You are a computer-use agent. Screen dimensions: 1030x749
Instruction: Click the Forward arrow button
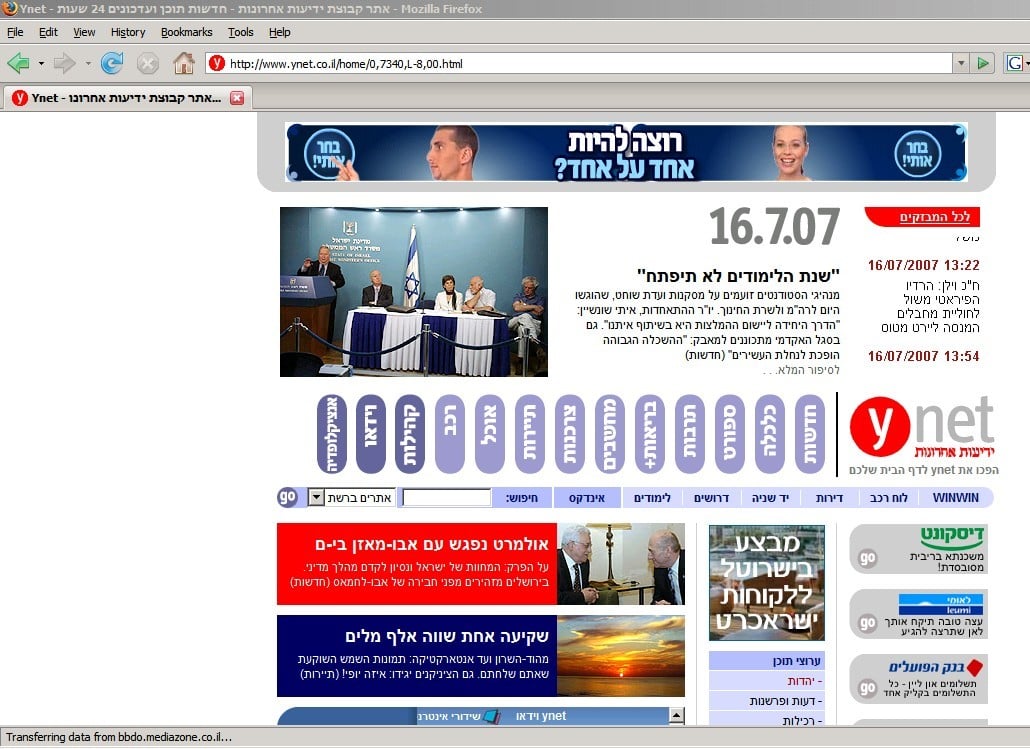(x=64, y=64)
